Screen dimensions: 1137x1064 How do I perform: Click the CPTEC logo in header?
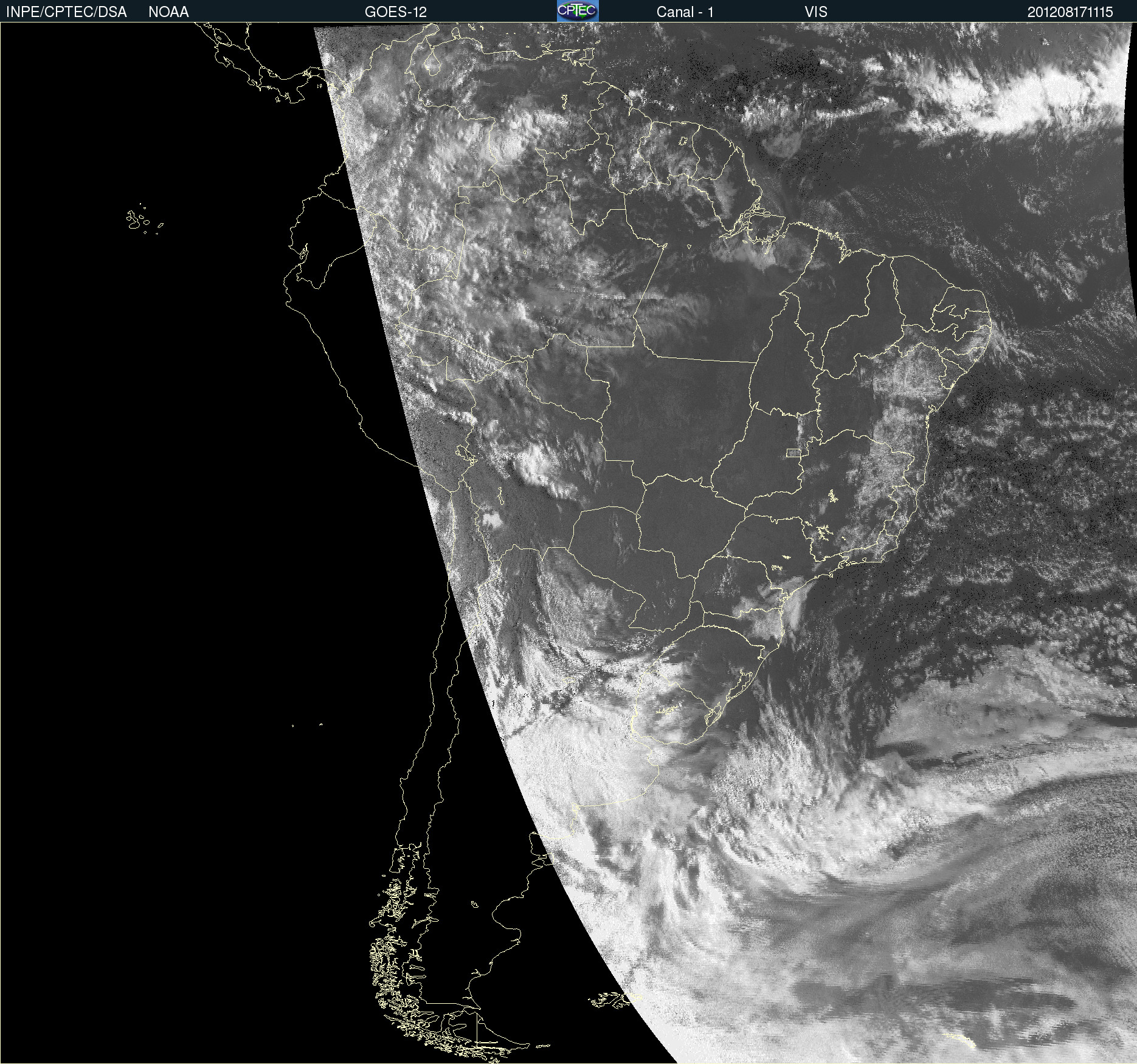tap(578, 11)
